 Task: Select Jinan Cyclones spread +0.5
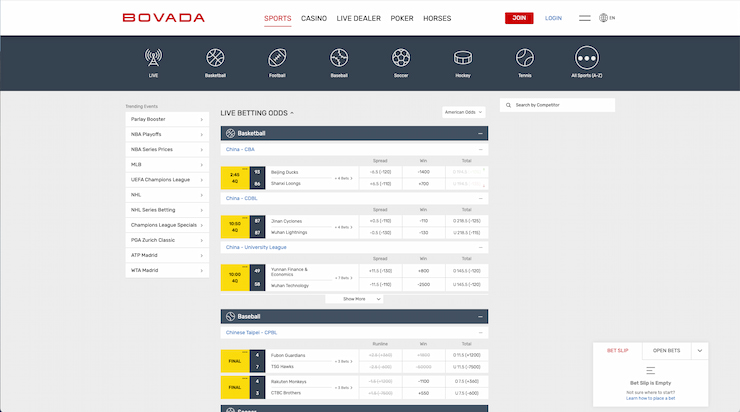380,221
